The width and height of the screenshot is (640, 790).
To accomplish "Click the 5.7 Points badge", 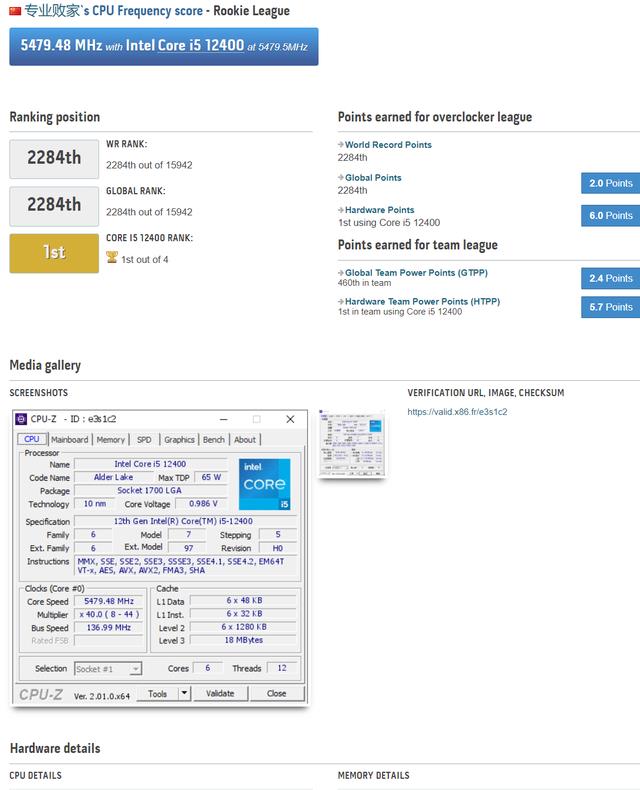I will tap(610, 307).
